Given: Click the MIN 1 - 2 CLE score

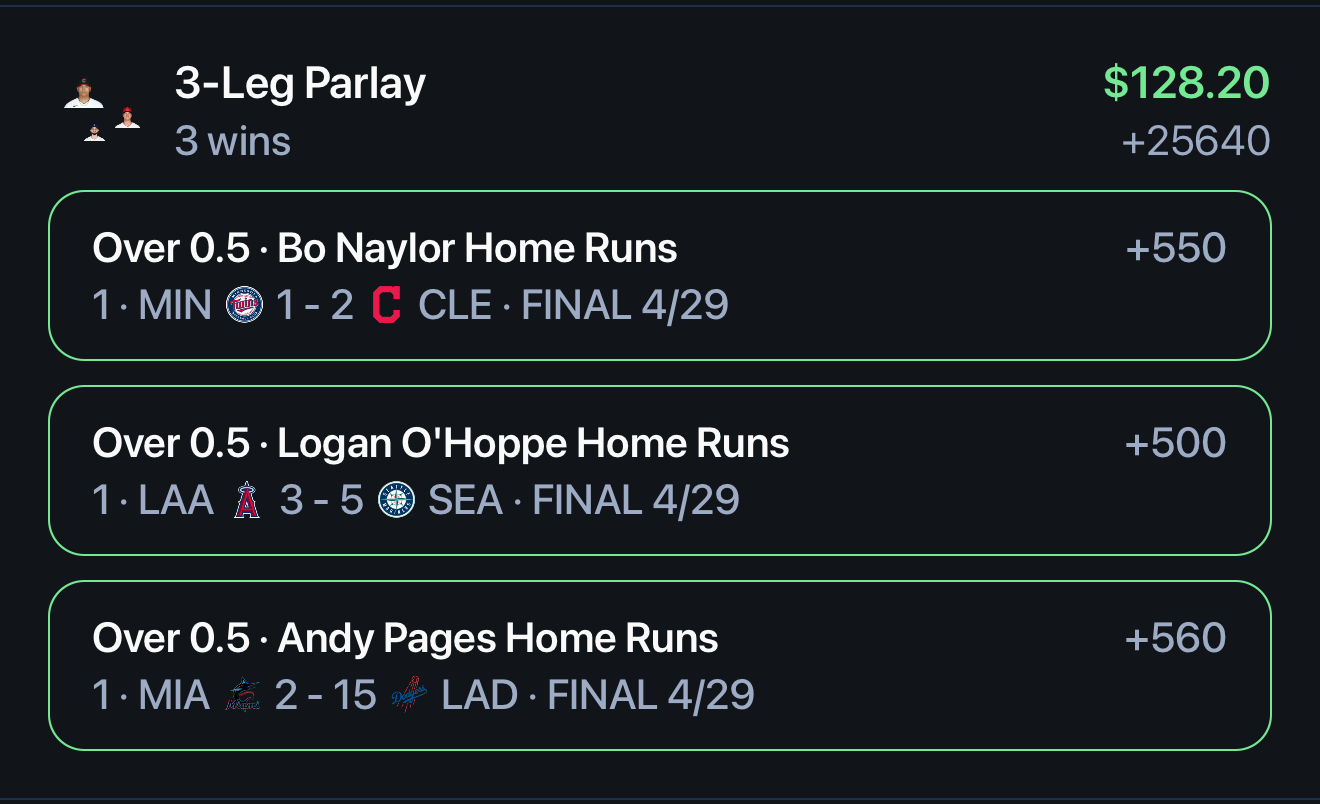Looking at the screenshot, I should pos(315,305).
